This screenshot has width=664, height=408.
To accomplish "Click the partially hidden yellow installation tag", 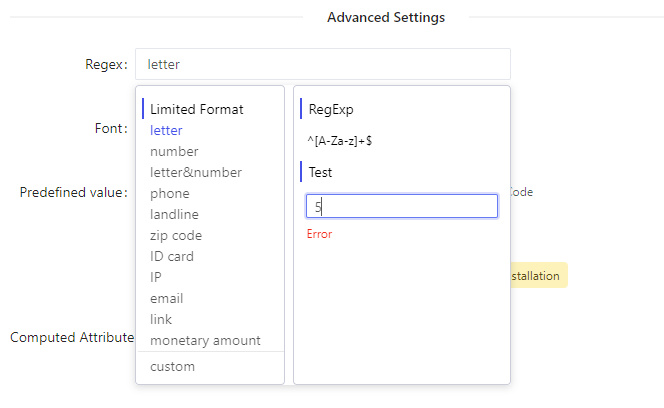I will point(539,275).
